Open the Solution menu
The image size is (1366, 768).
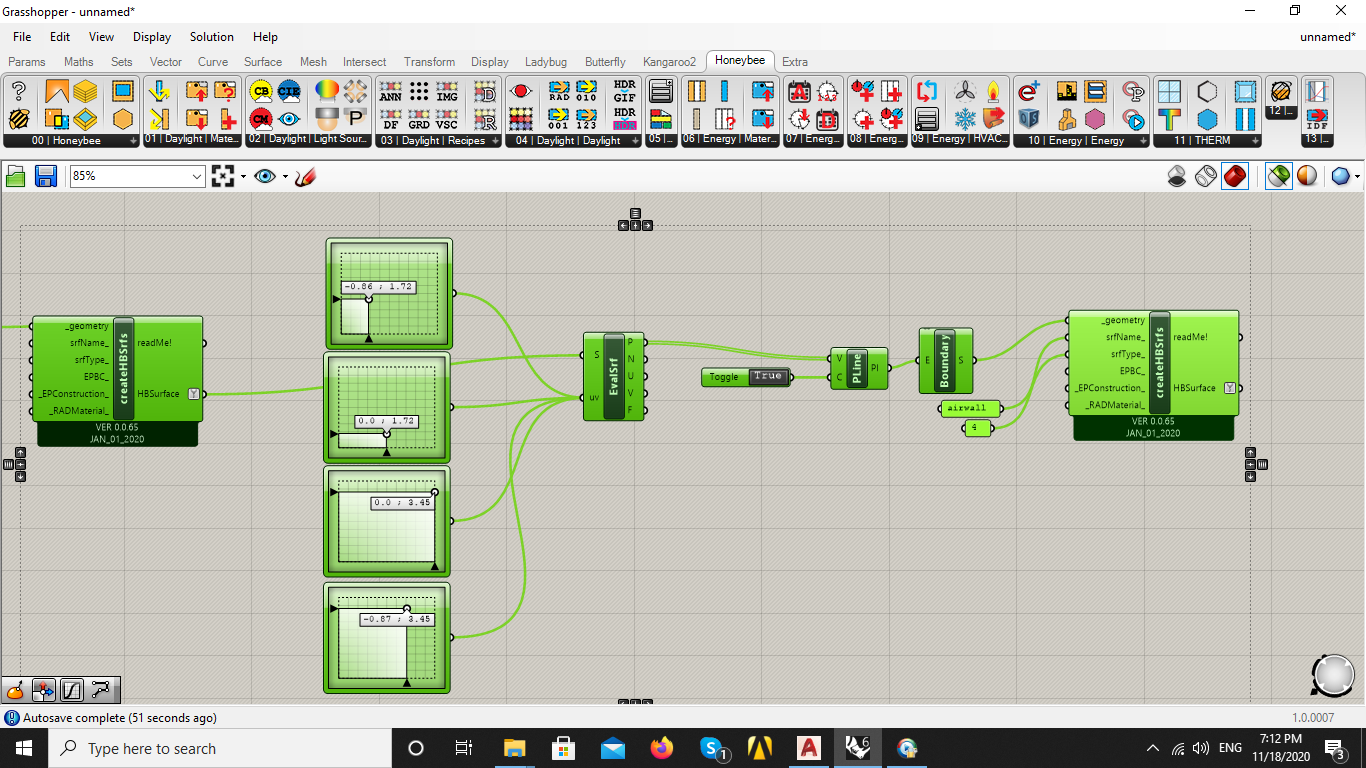(x=212, y=37)
